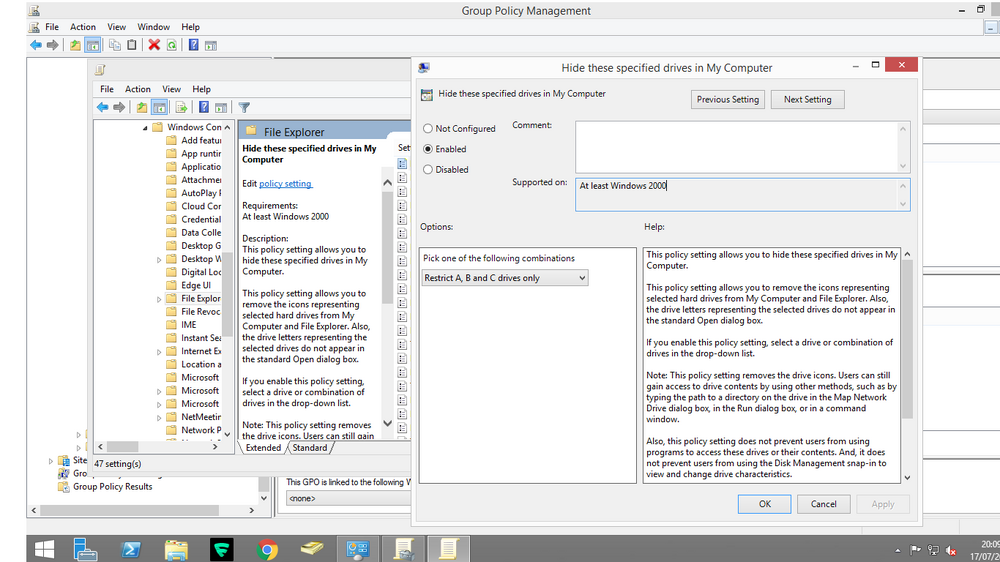Launch Google Chrome from the taskbar

tap(267, 549)
